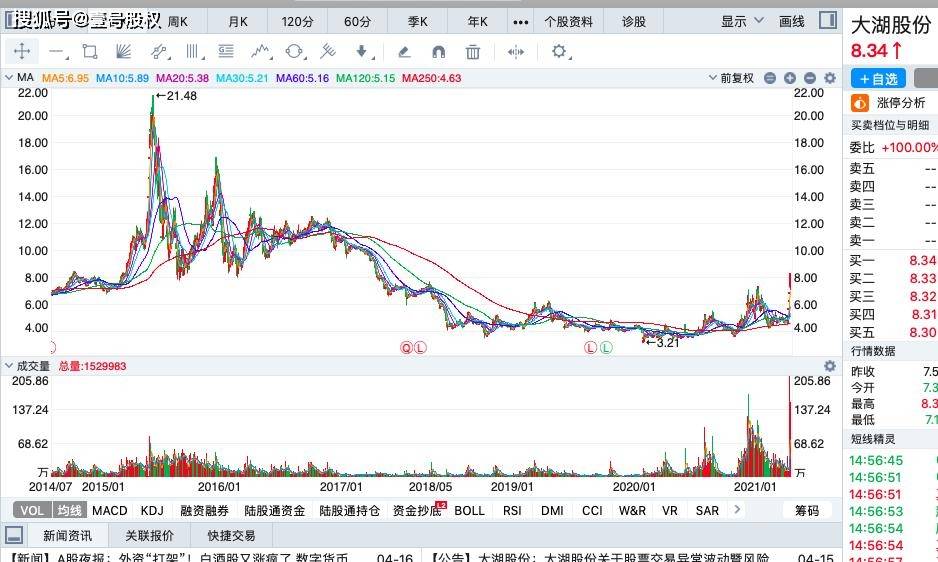
Task: Click the zoom-in plus icon on MA bar
Action: tap(790, 78)
